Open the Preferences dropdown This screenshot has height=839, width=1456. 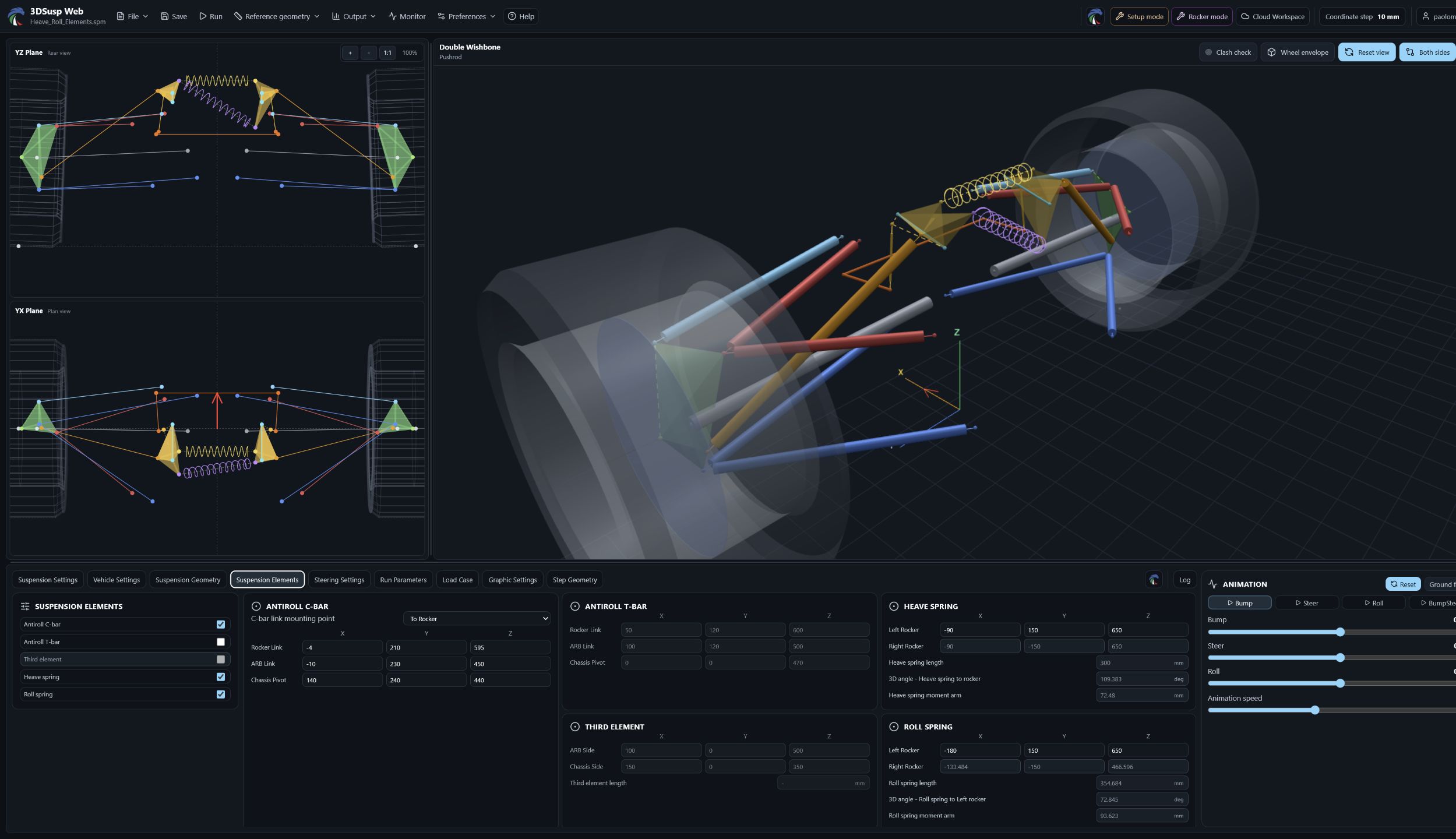[x=466, y=16]
